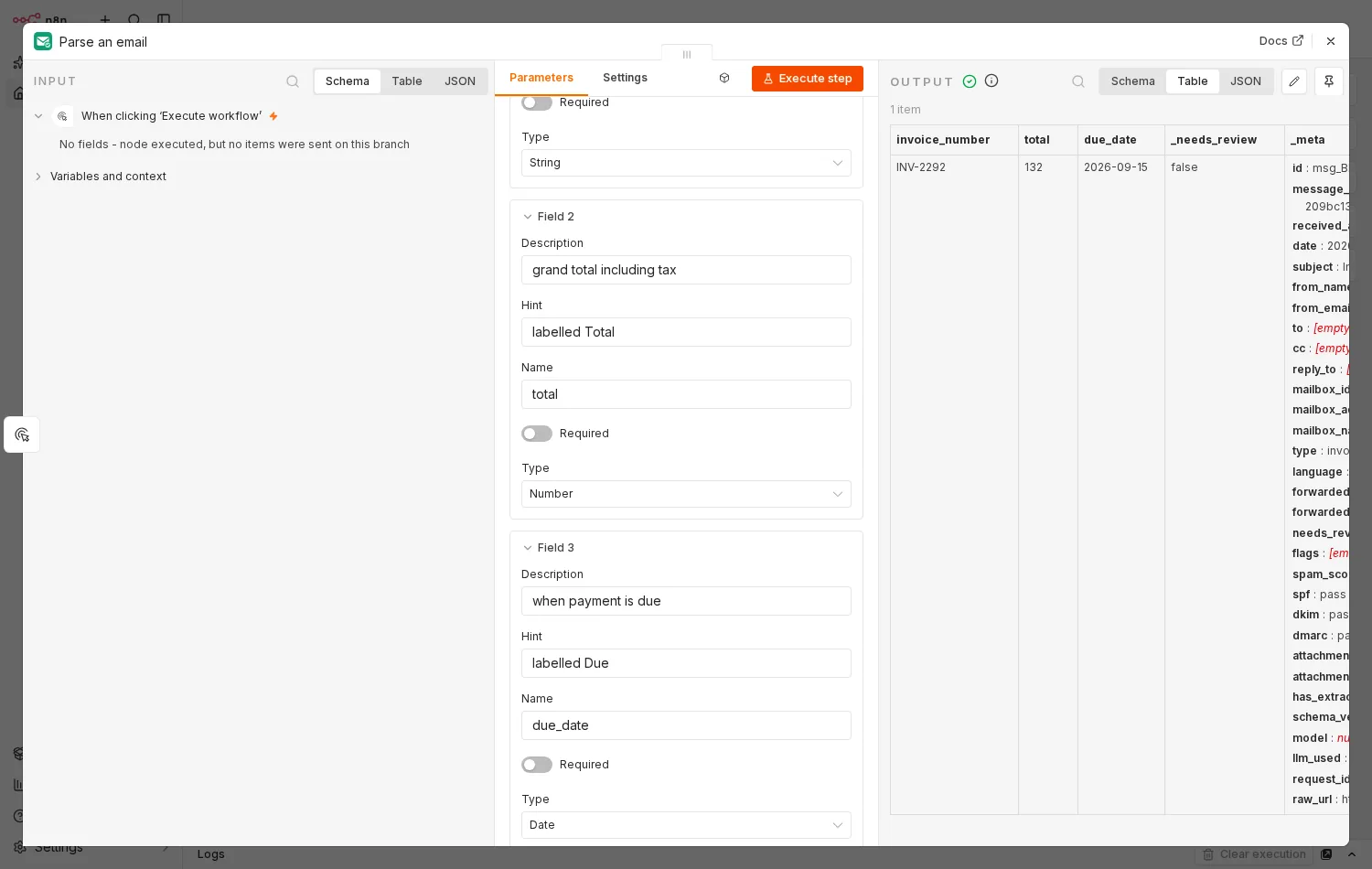
Task: Click the Field 2 Description input
Action: point(686,270)
